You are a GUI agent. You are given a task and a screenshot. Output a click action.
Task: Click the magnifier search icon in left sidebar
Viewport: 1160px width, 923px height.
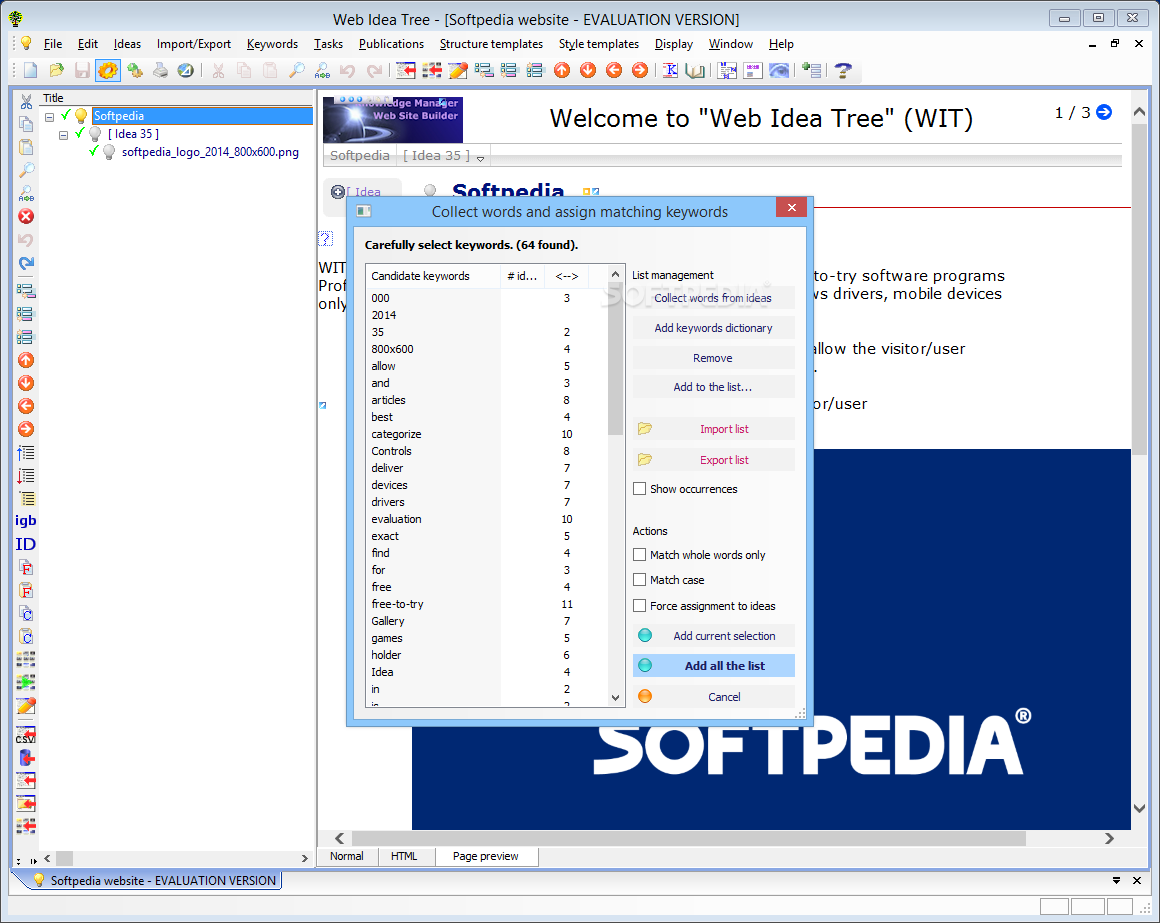pyautogui.click(x=26, y=170)
